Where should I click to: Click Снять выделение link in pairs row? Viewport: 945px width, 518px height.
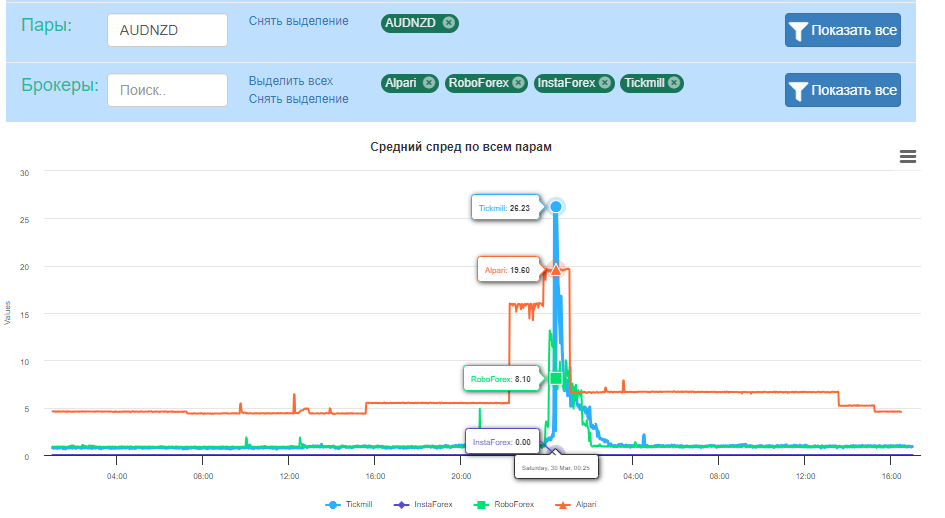coord(298,21)
